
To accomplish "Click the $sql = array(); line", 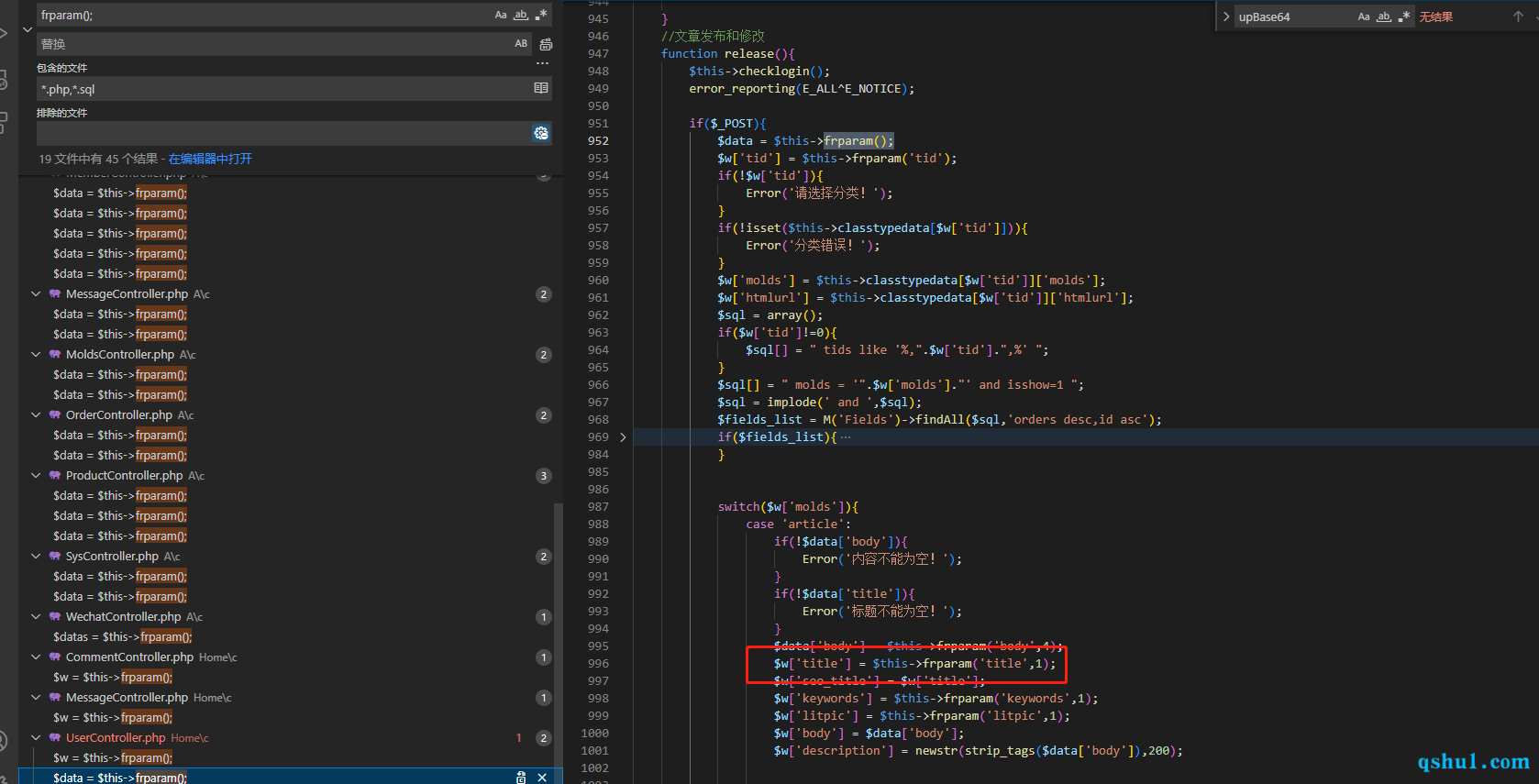I will [770, 315].
